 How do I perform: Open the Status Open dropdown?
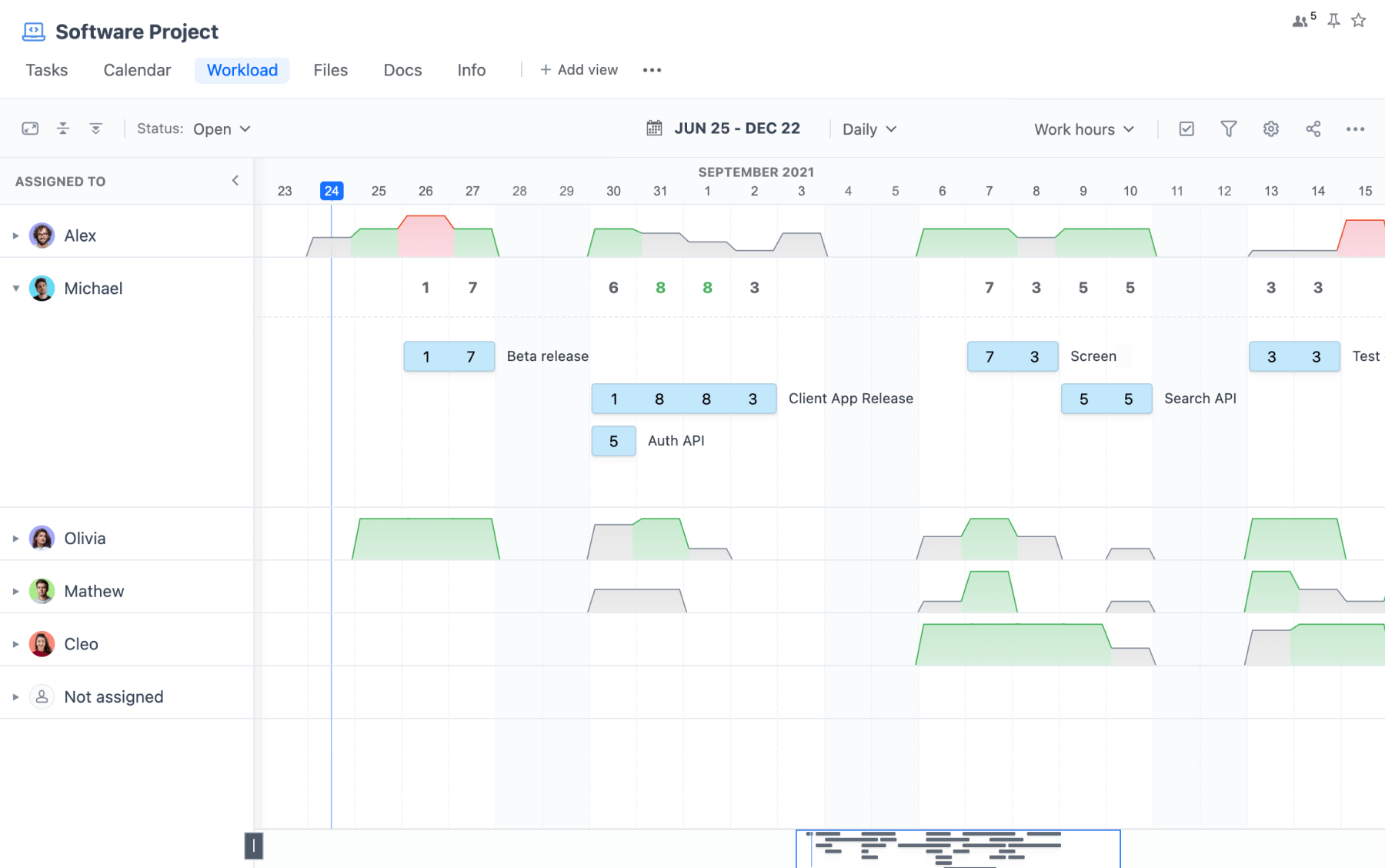coord(220,129)
